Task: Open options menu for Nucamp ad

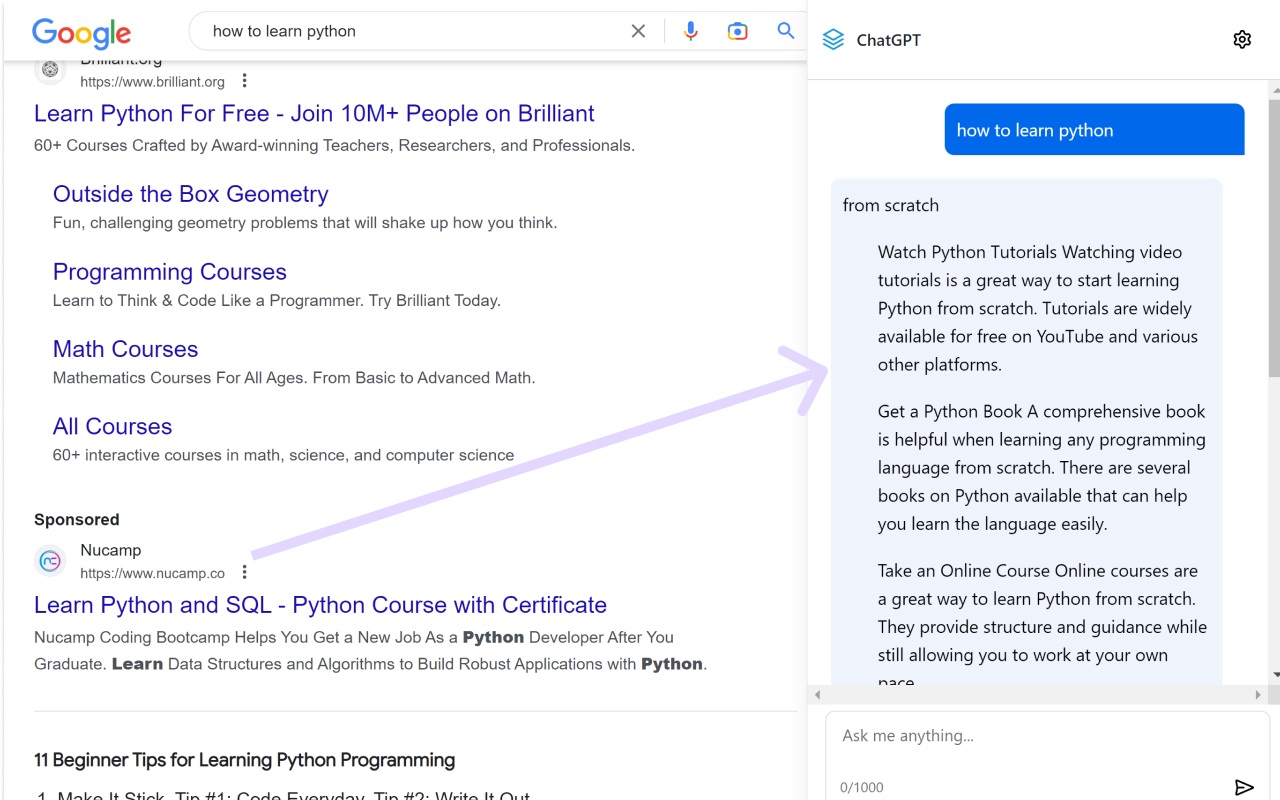Action: 245,572
